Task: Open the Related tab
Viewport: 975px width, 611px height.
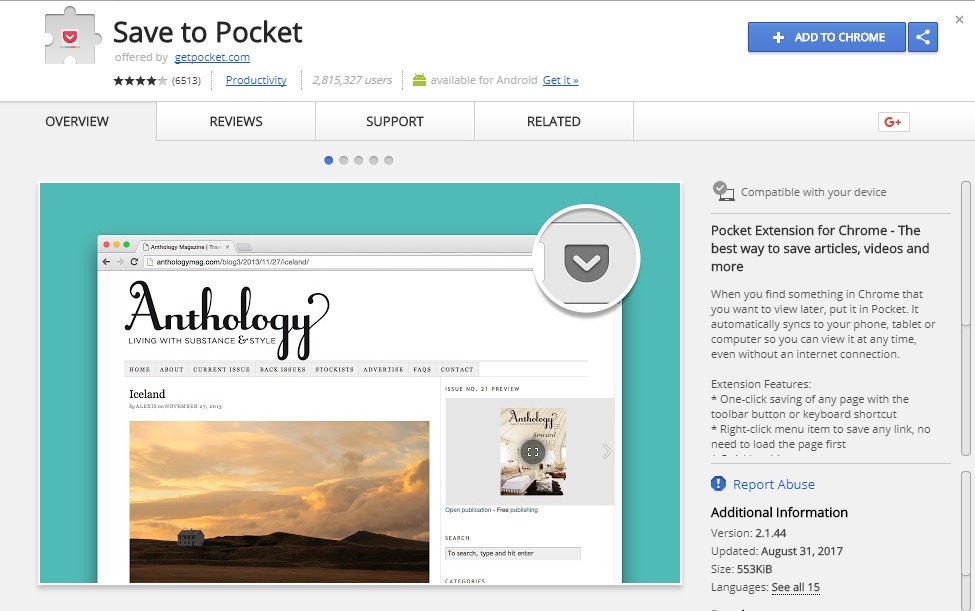Action: pos(554,122)
